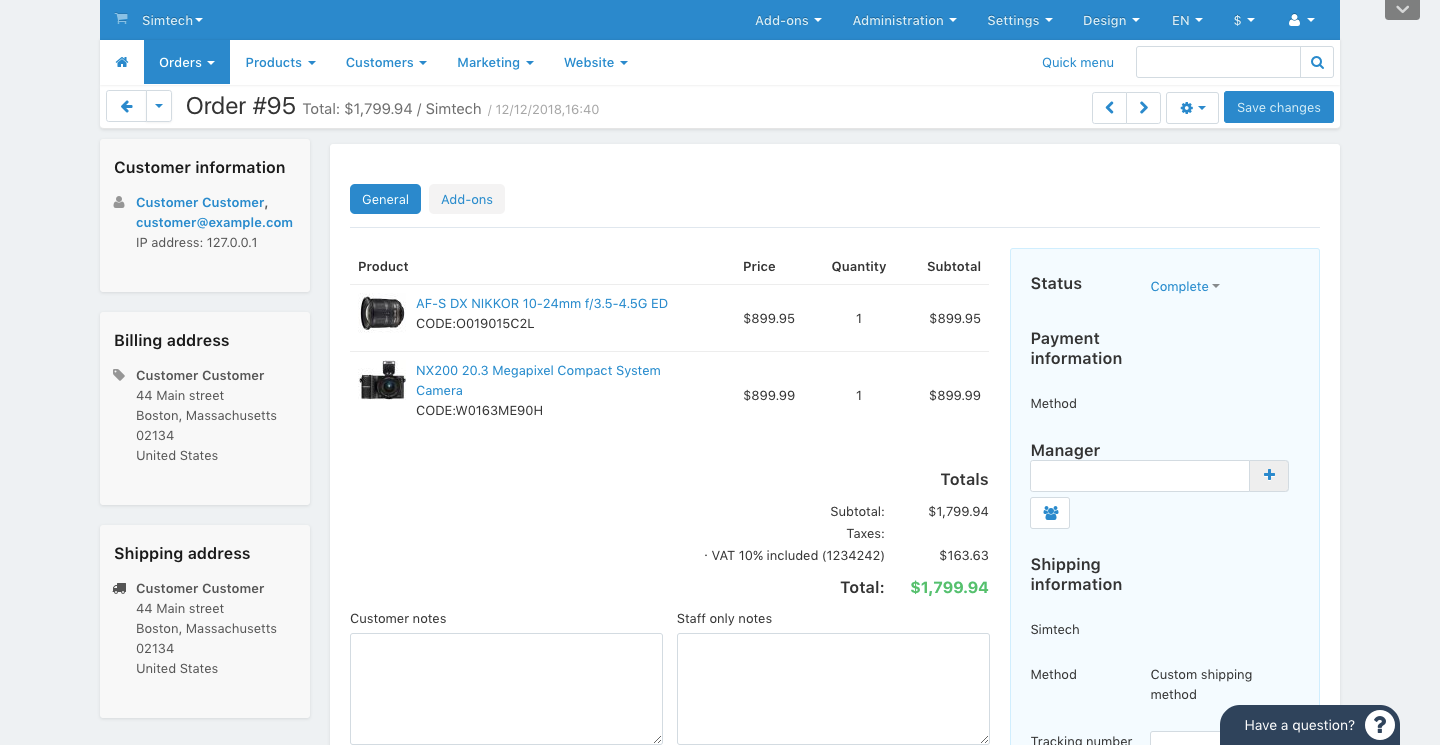The image size is (1440, 745).
Task: Click the user group icon under Manager
Action: point(1050,512)
